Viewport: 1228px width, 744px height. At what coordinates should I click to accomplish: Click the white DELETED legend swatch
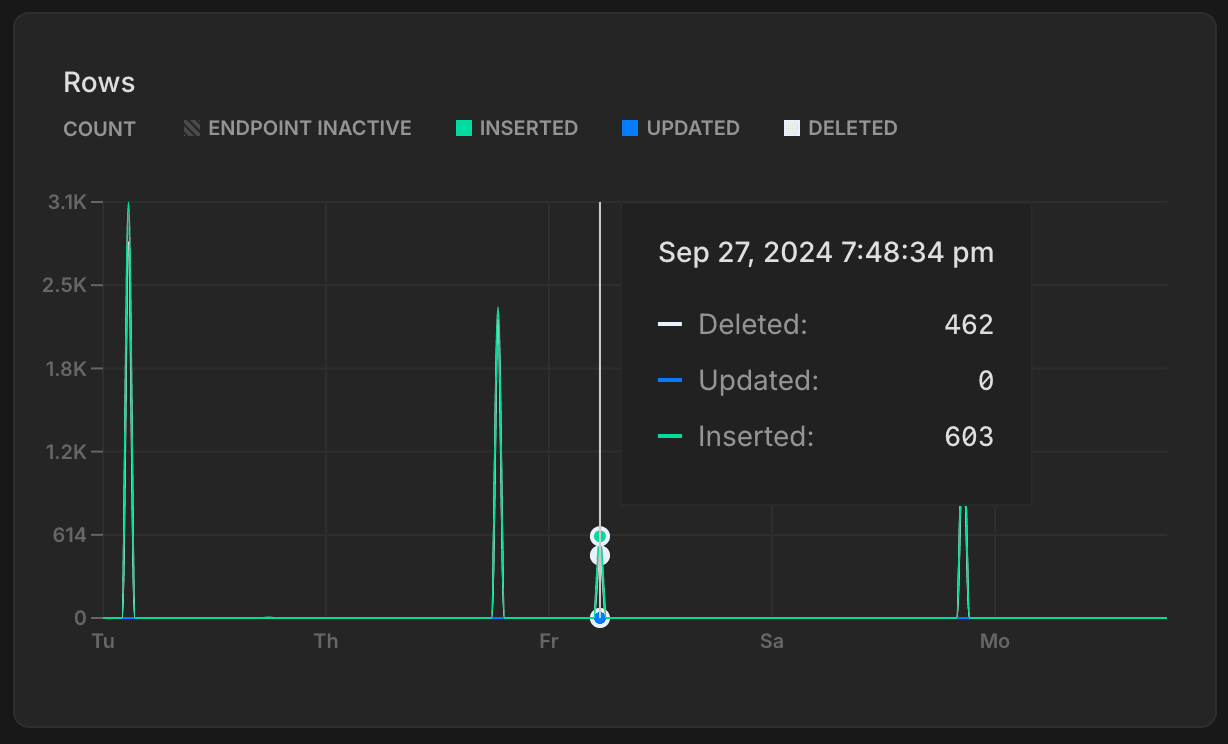[x=791, y=128]
